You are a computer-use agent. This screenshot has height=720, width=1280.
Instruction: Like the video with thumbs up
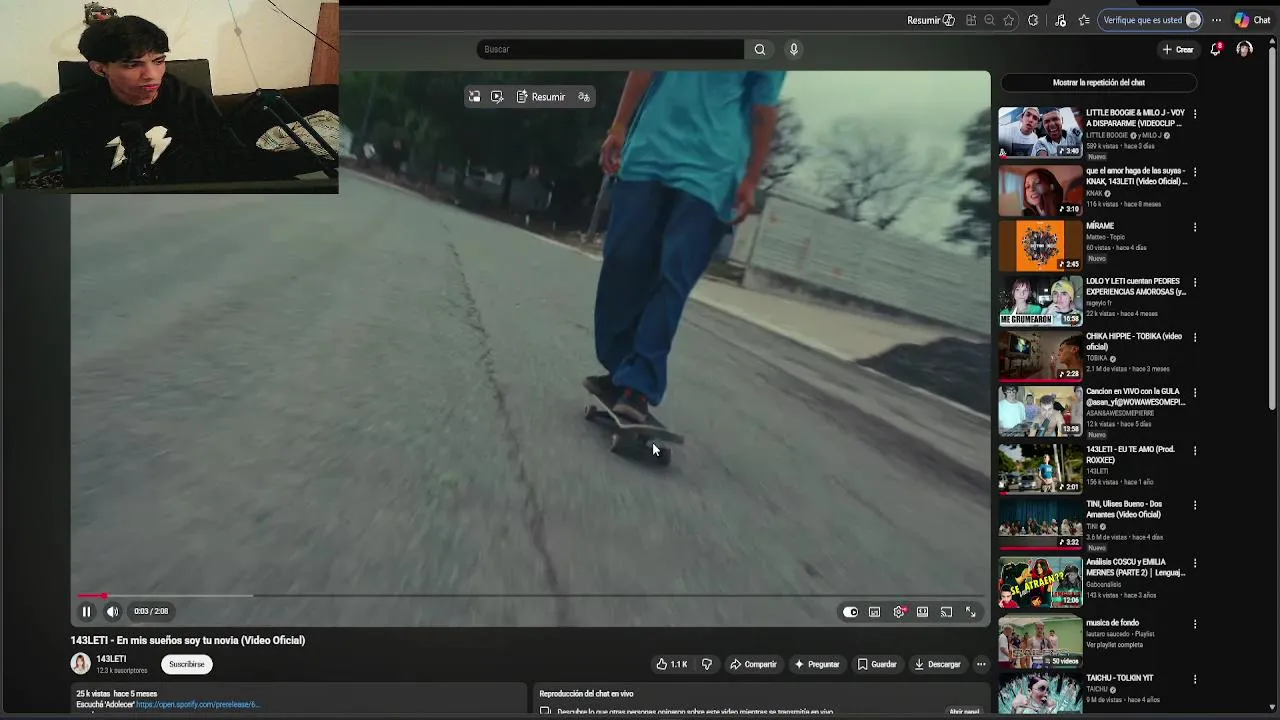(x=671, y=664)
